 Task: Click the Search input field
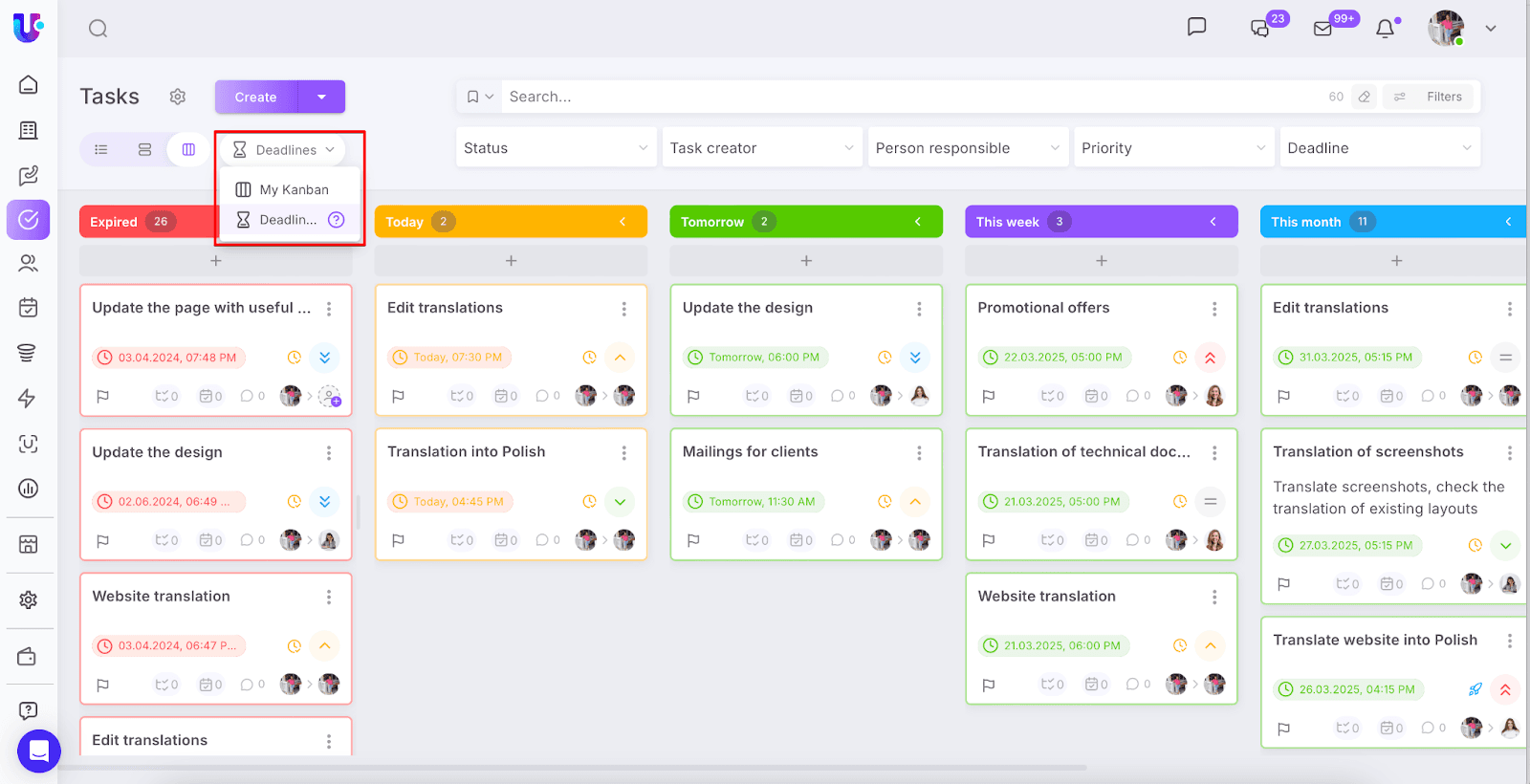click(x=908, y=97)
